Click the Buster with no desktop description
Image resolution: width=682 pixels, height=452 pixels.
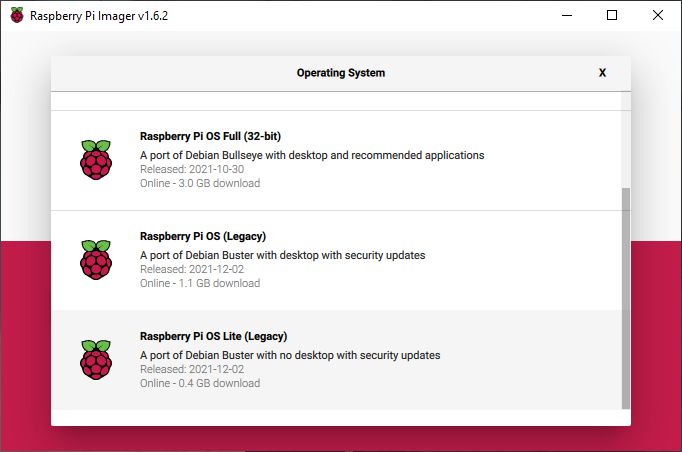[290, 355]
